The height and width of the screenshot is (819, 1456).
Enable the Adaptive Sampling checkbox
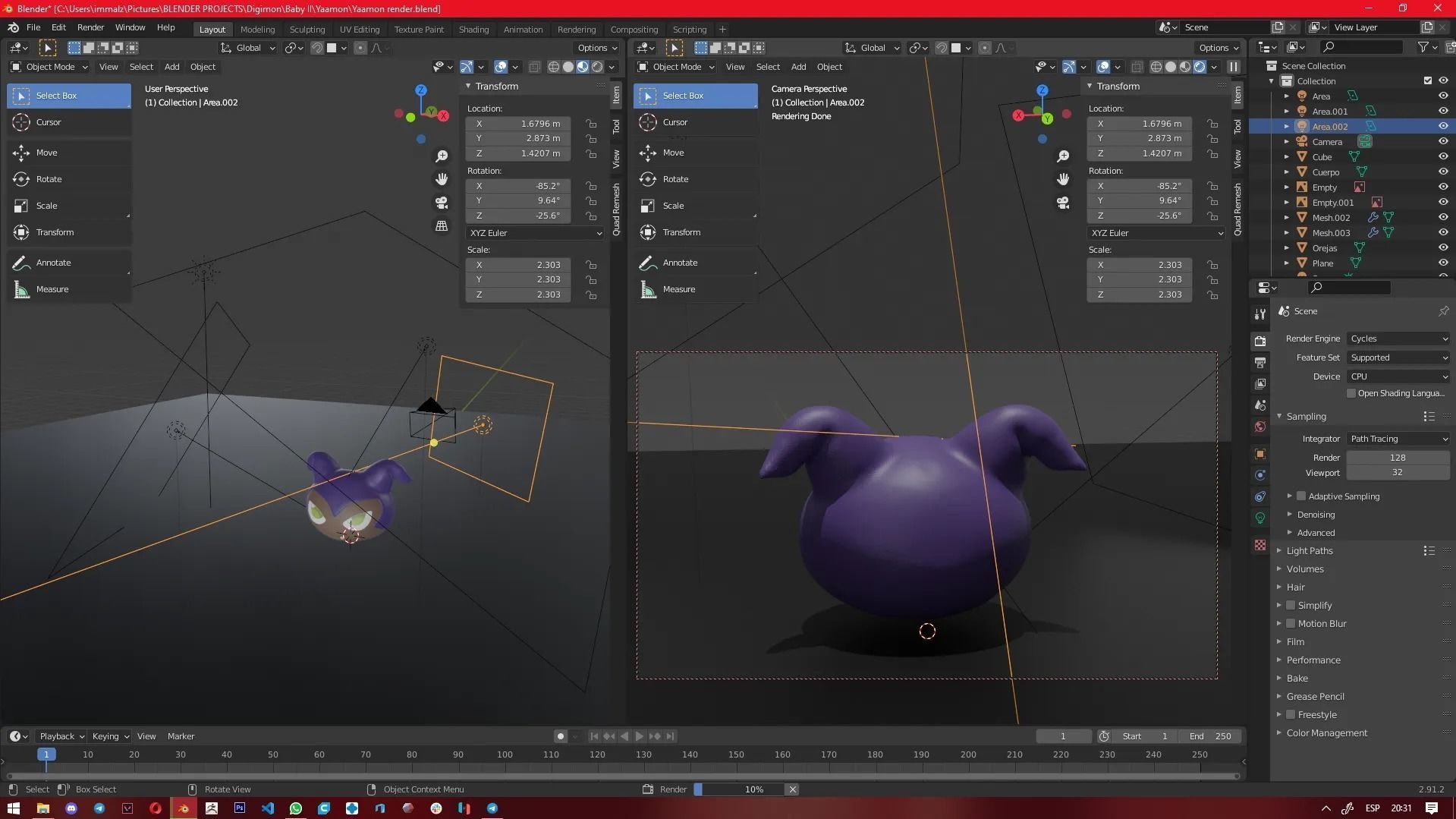[x=1301, y=496]
